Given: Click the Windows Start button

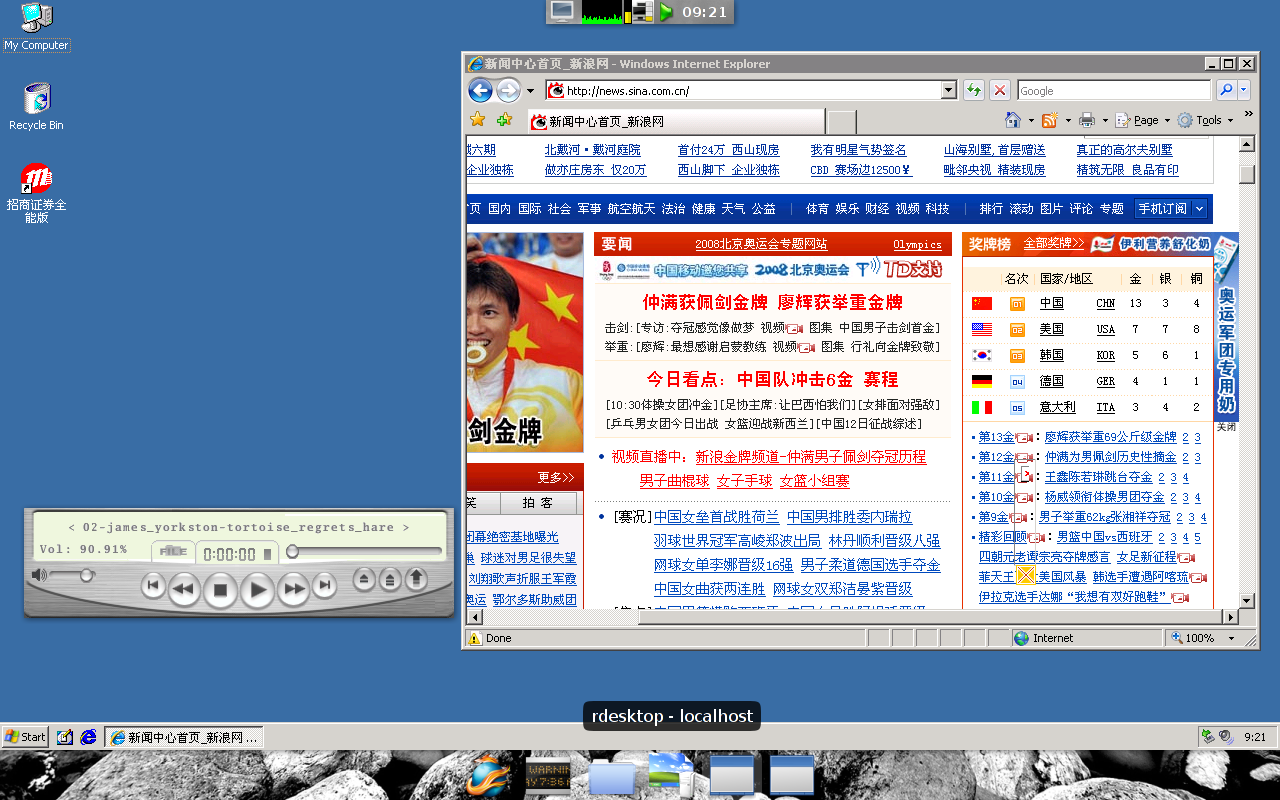Looking at the screenshot, I should (x=25, y=737).
